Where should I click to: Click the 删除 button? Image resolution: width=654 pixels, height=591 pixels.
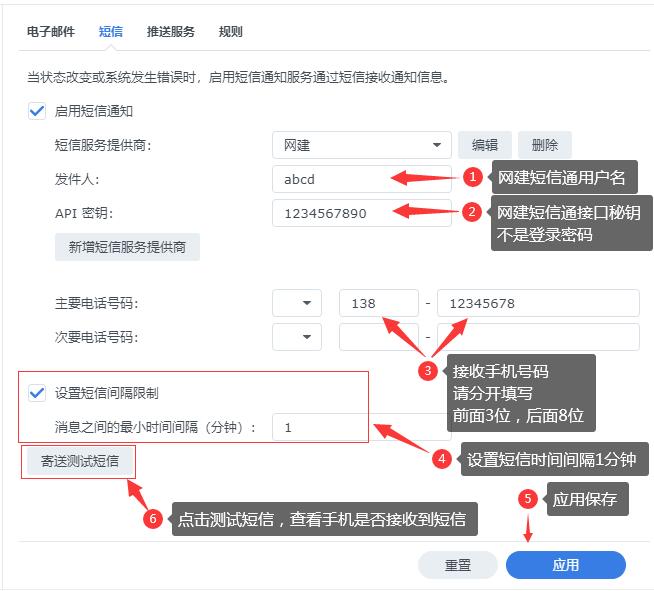pos(545,145)
